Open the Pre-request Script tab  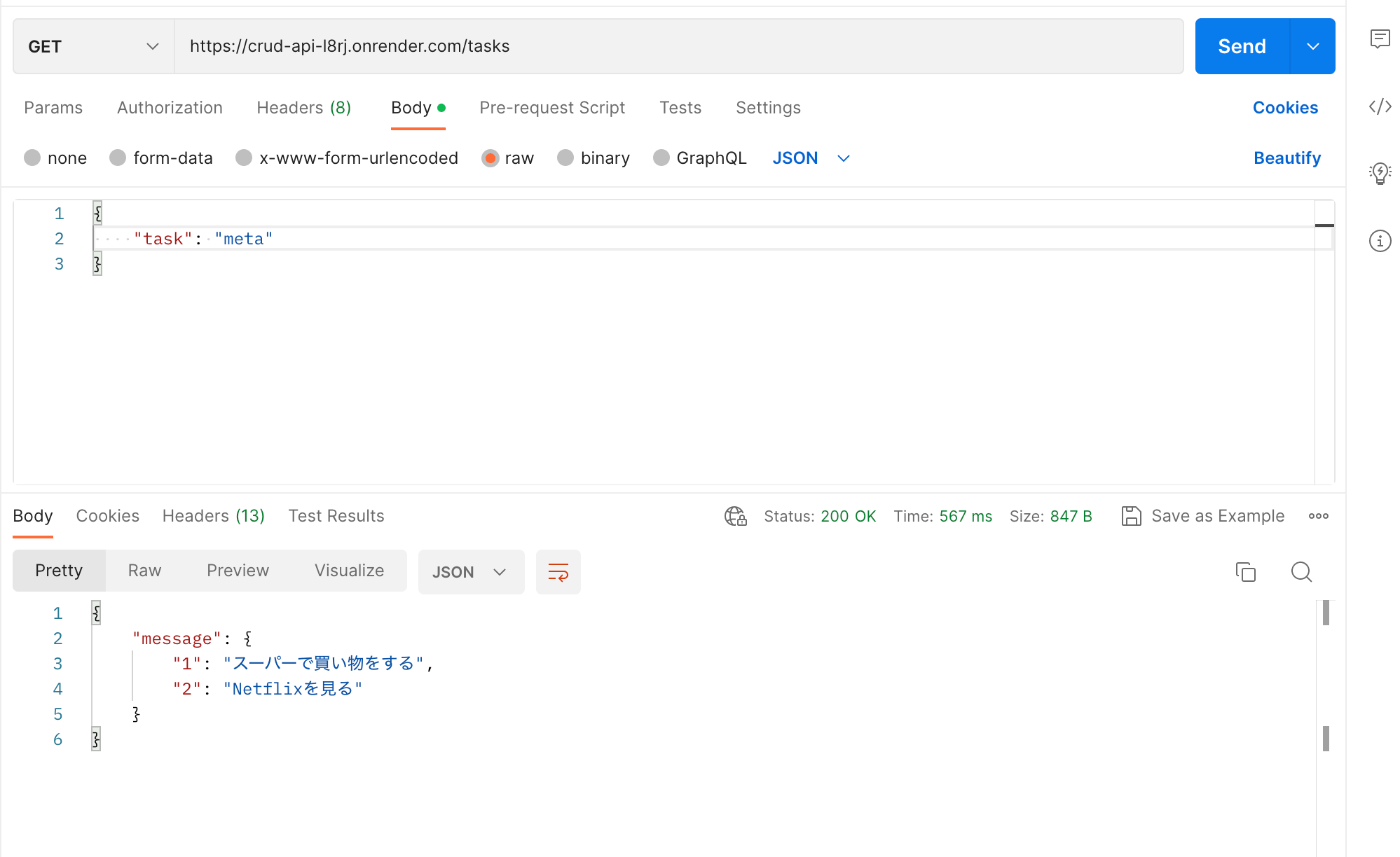point(552,108)
